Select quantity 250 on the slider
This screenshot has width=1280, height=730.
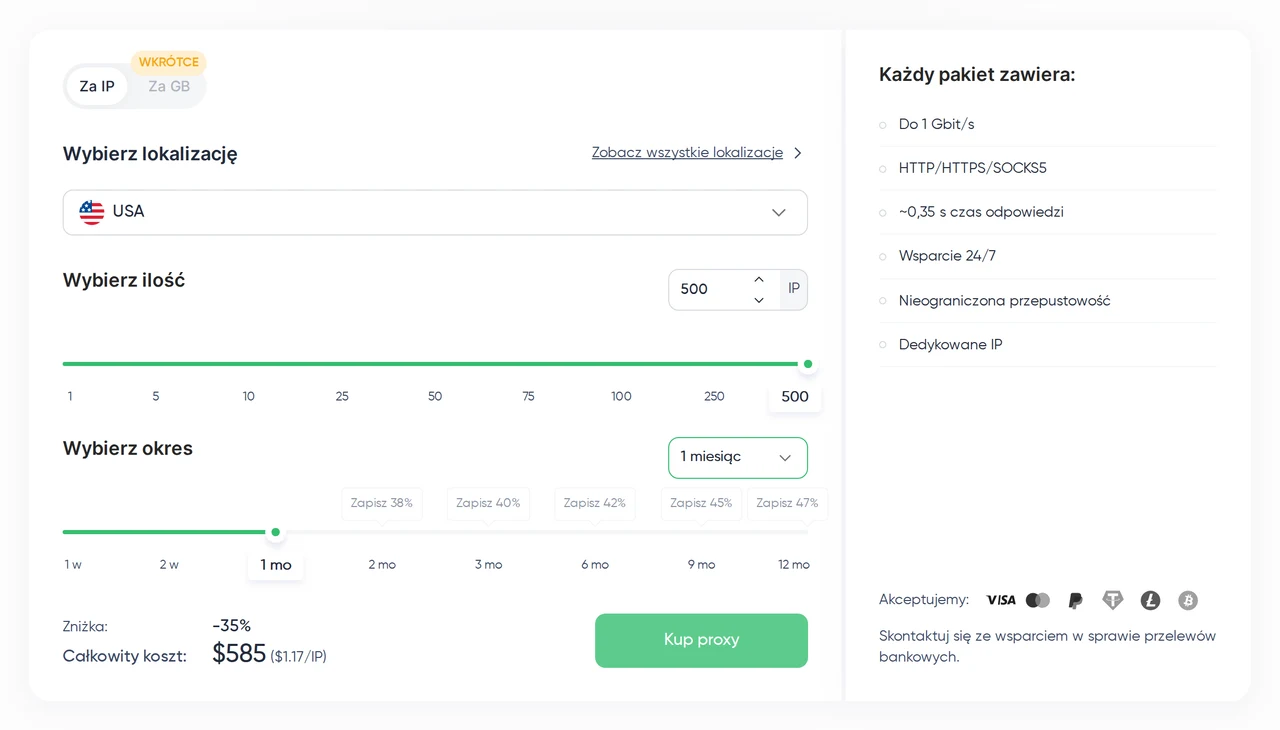714,396
